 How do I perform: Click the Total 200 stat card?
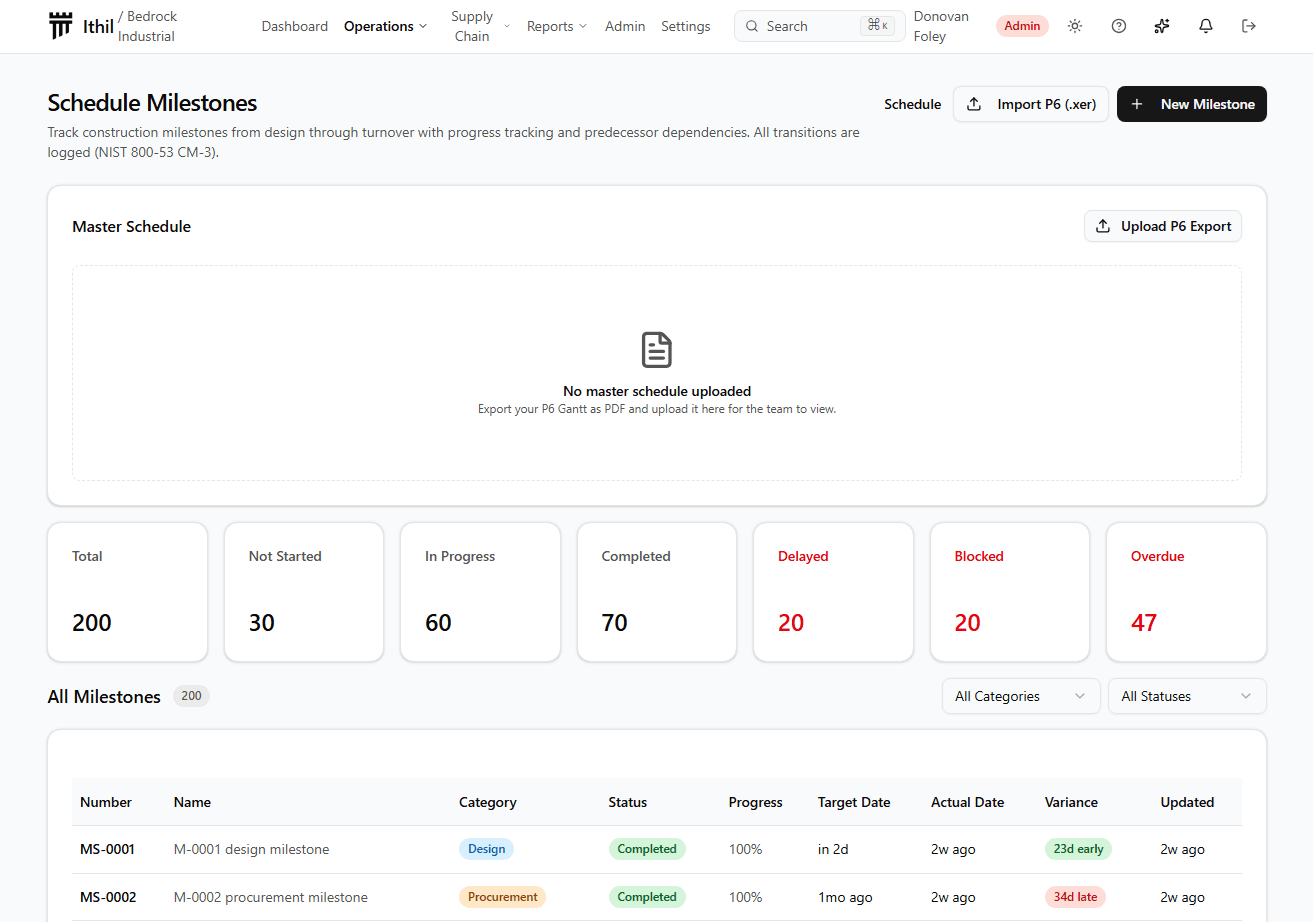(128, 592)
